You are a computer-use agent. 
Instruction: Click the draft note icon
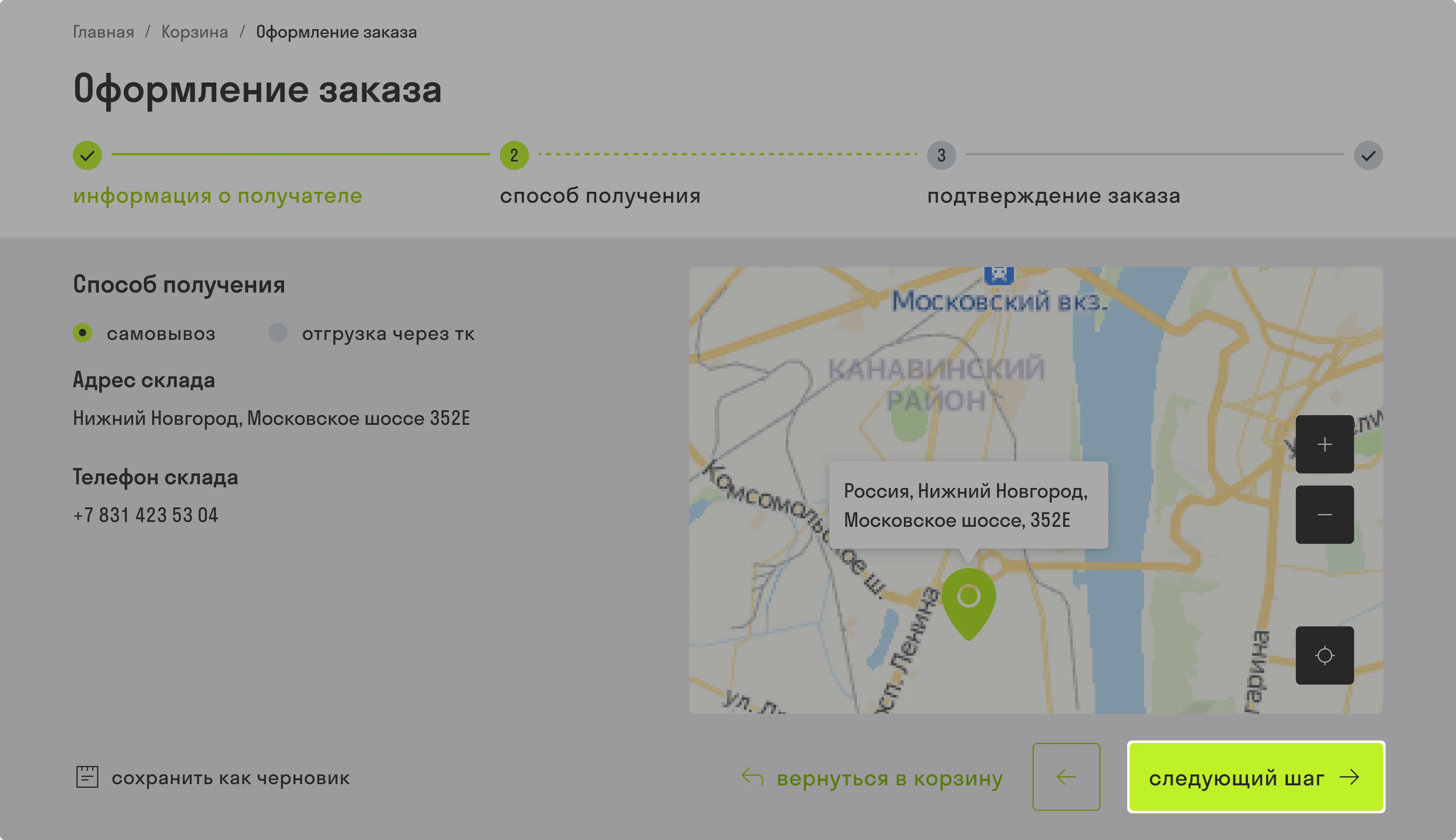click(87, 777)
